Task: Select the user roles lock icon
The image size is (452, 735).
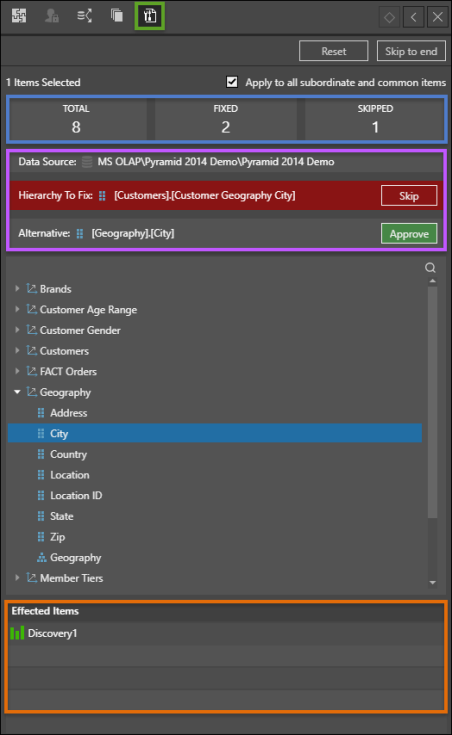Action: point(52,16)
